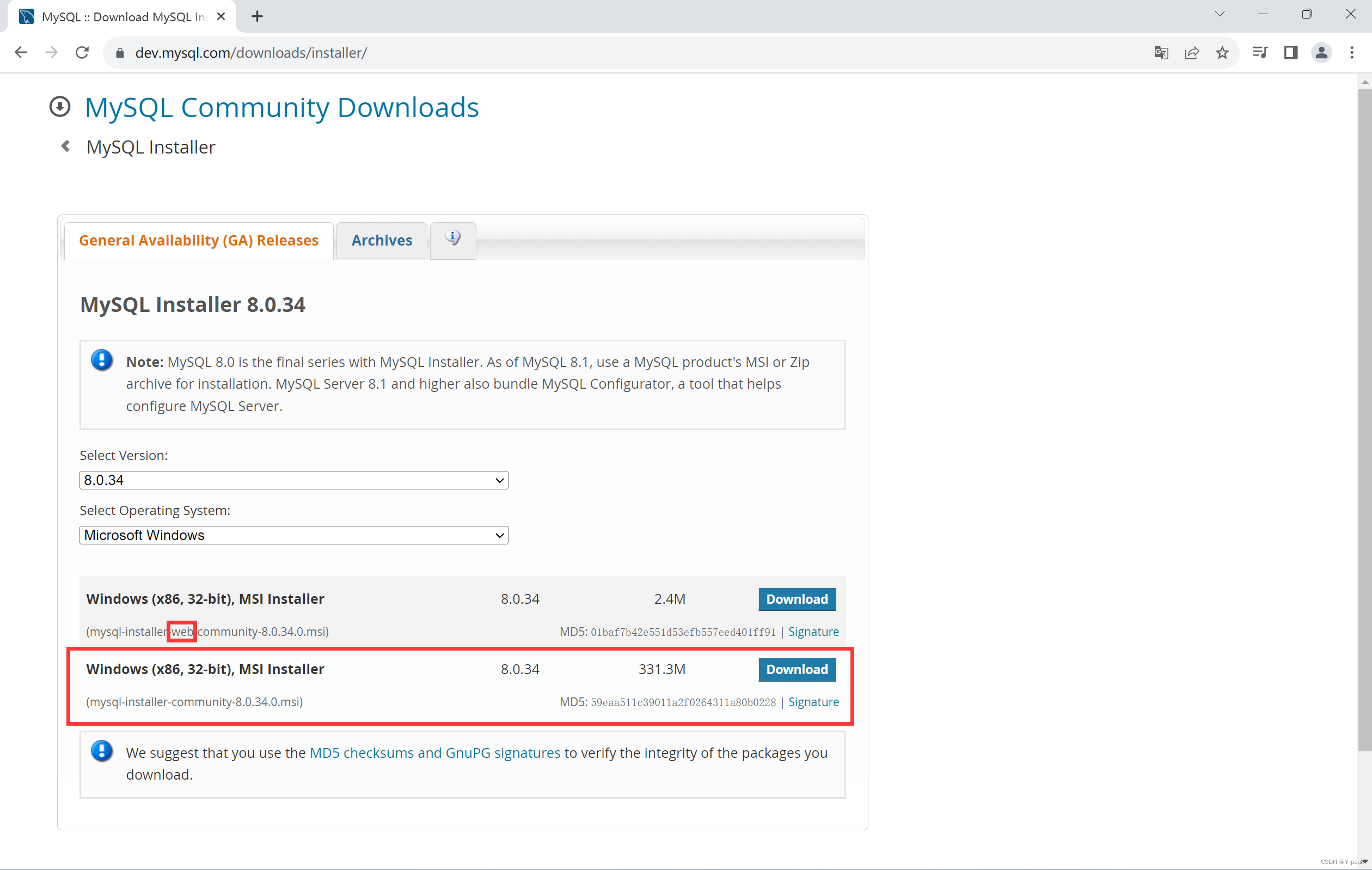Click the MySQL tab title
Viewport: 1372px width, 870px height.
pos(125,17)
